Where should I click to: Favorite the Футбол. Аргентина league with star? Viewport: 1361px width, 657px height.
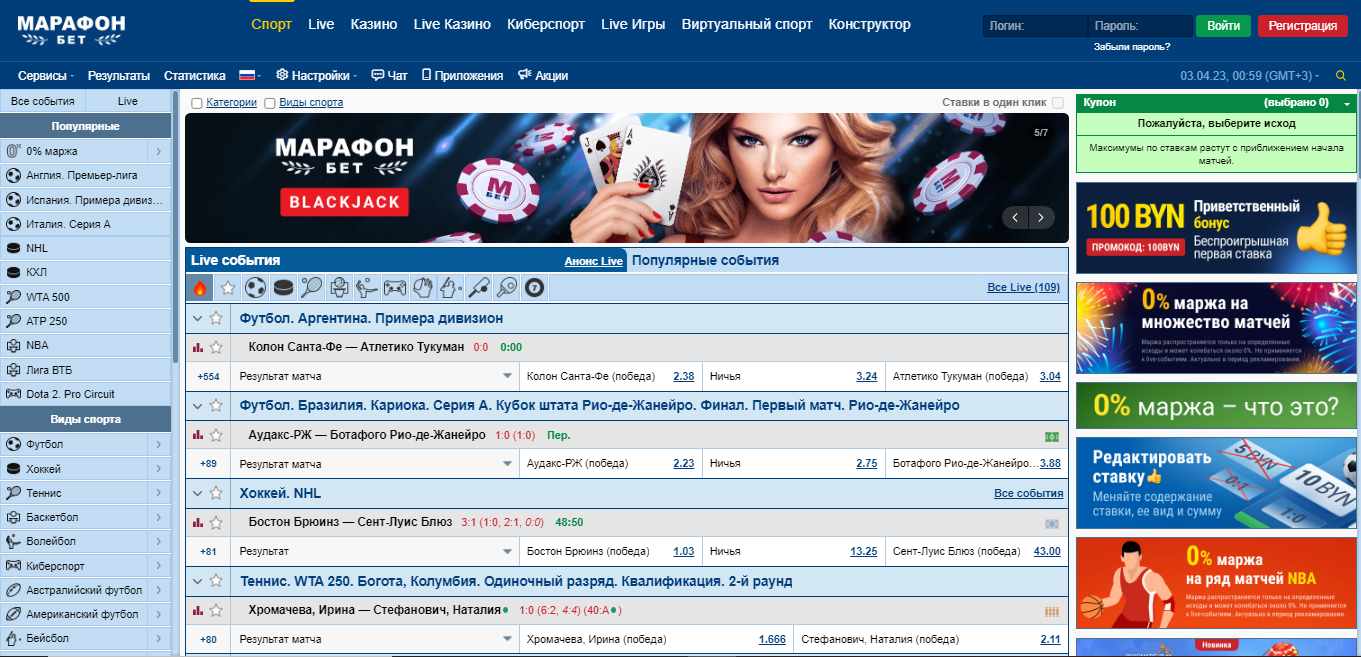pyautogui.click(x=216, y=318)
